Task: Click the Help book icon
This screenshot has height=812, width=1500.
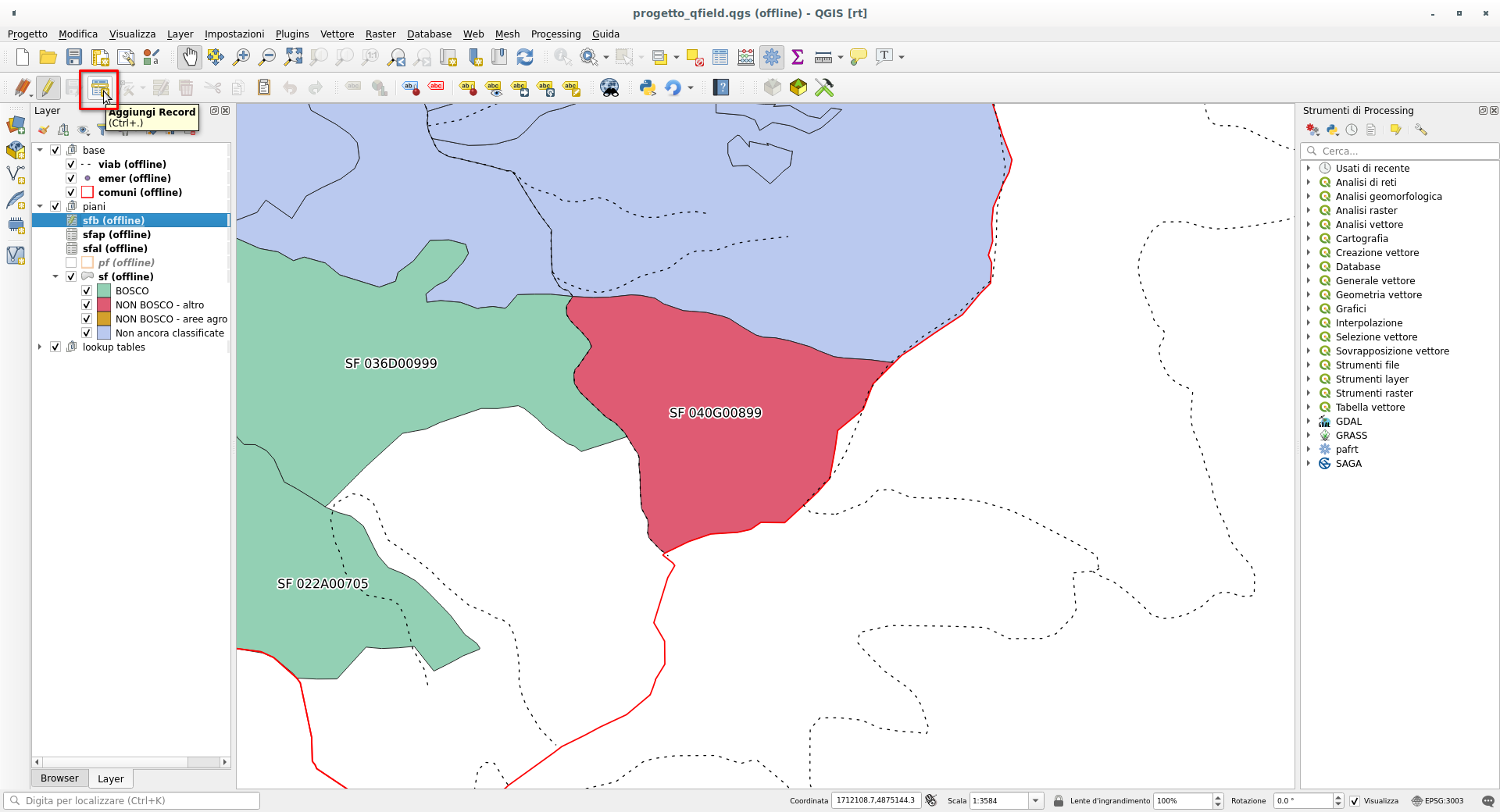Action: [721, 87]
